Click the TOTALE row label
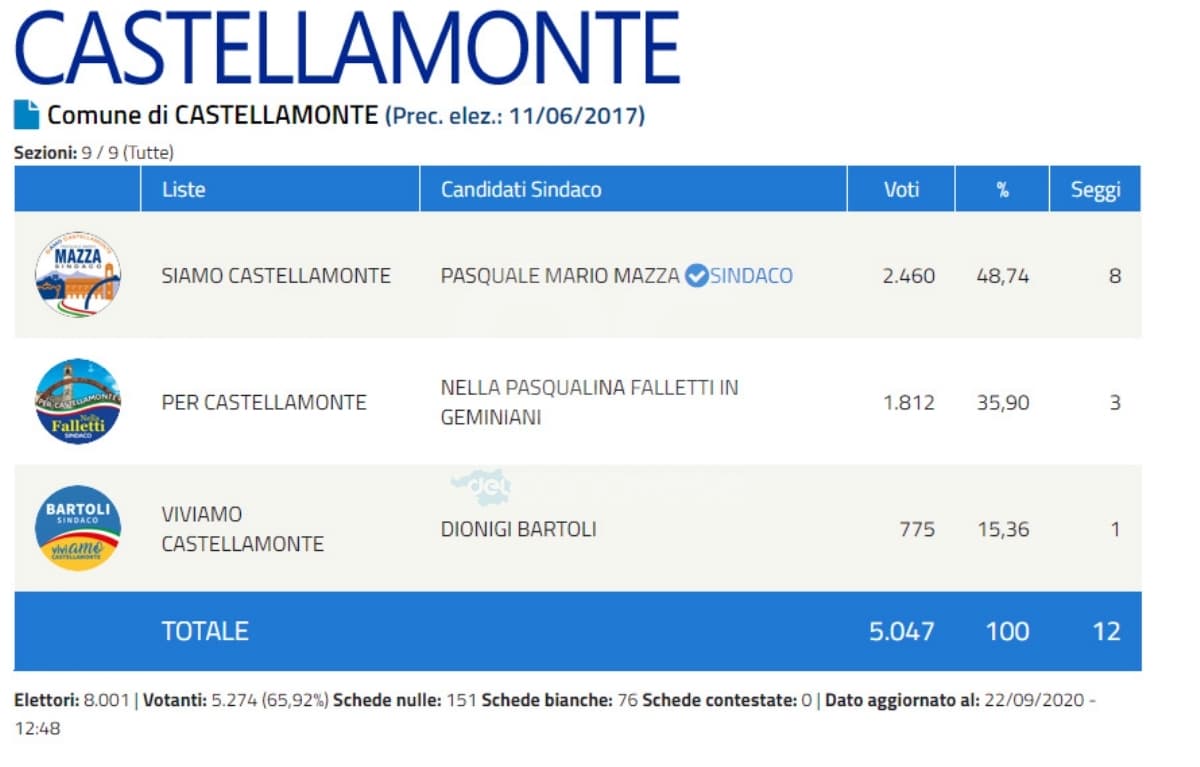 click(x=205, y=631)
